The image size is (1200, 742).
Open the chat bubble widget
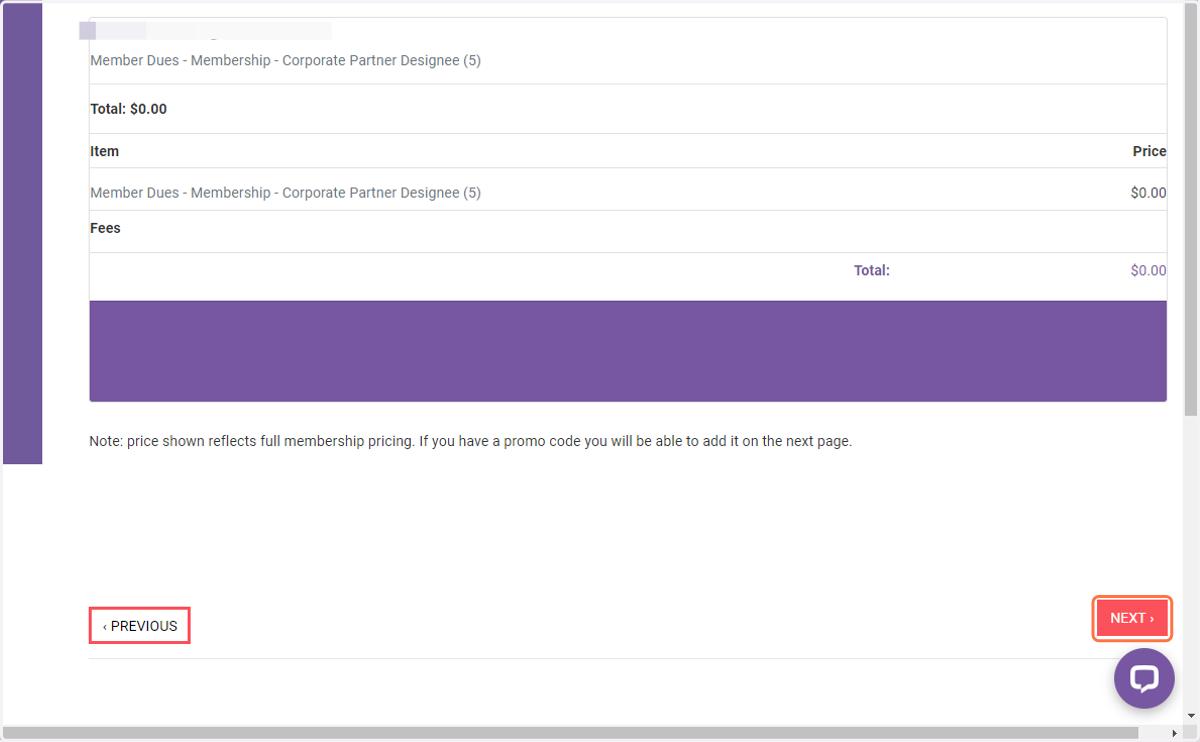tap(1144, 679)
